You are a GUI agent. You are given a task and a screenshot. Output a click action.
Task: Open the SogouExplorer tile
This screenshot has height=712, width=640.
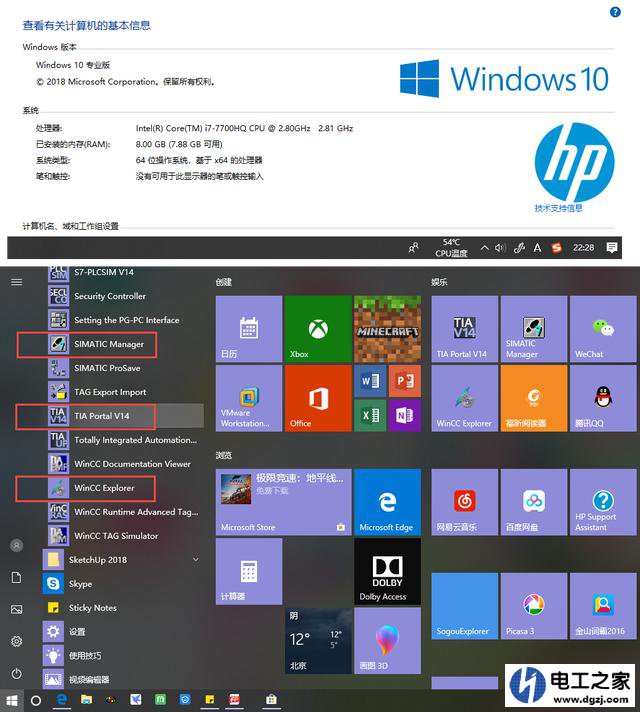coord(465,606)
